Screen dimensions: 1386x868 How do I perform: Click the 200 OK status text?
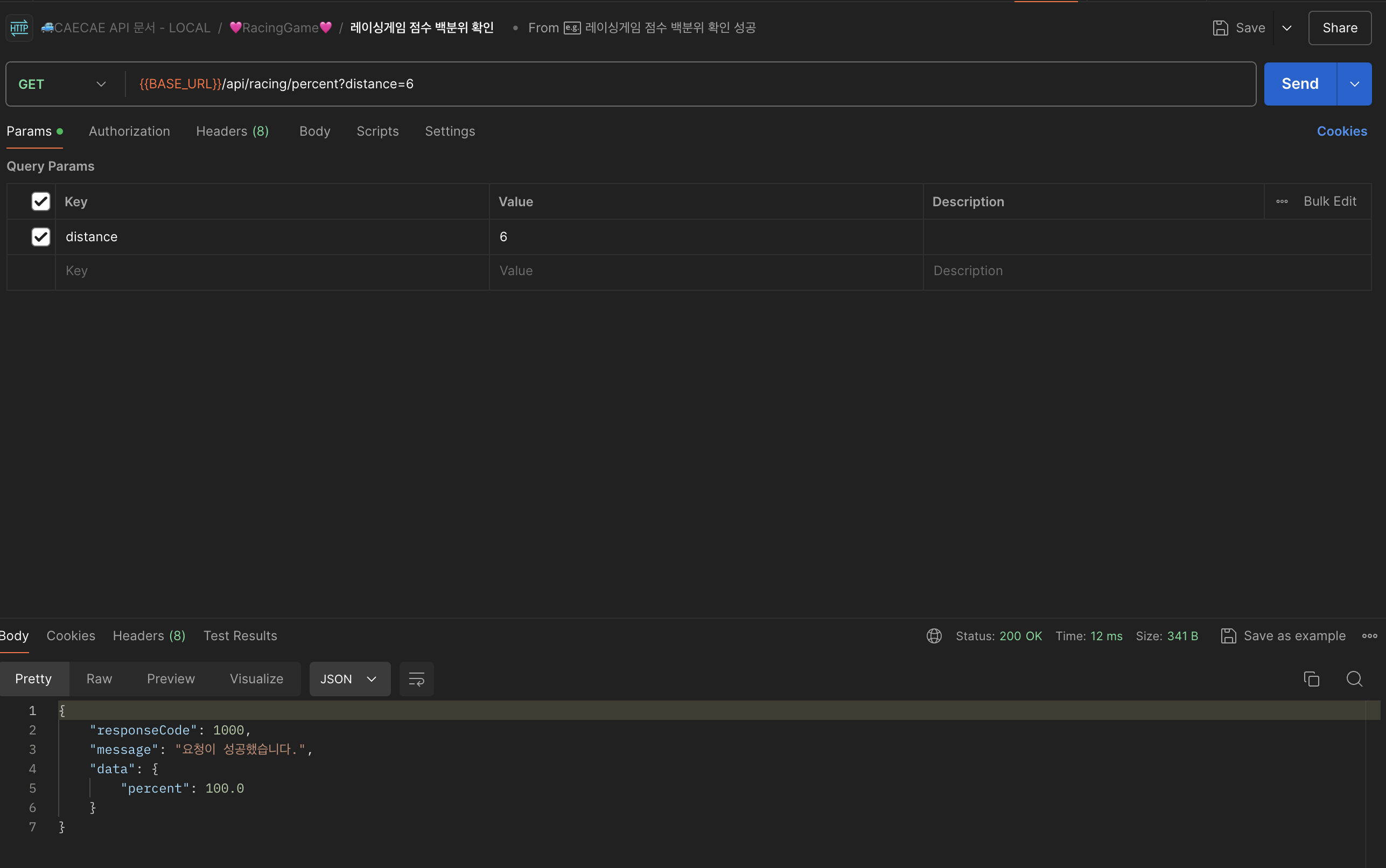coord(1020,635)
